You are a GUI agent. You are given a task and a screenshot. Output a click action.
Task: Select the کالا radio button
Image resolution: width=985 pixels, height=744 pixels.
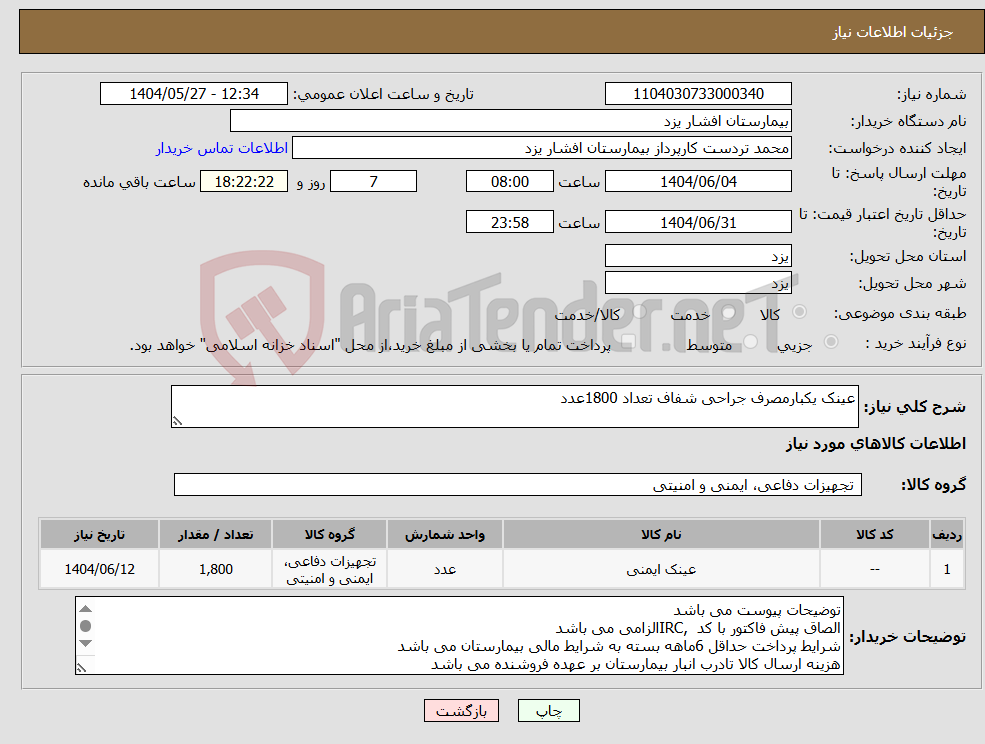800,312
